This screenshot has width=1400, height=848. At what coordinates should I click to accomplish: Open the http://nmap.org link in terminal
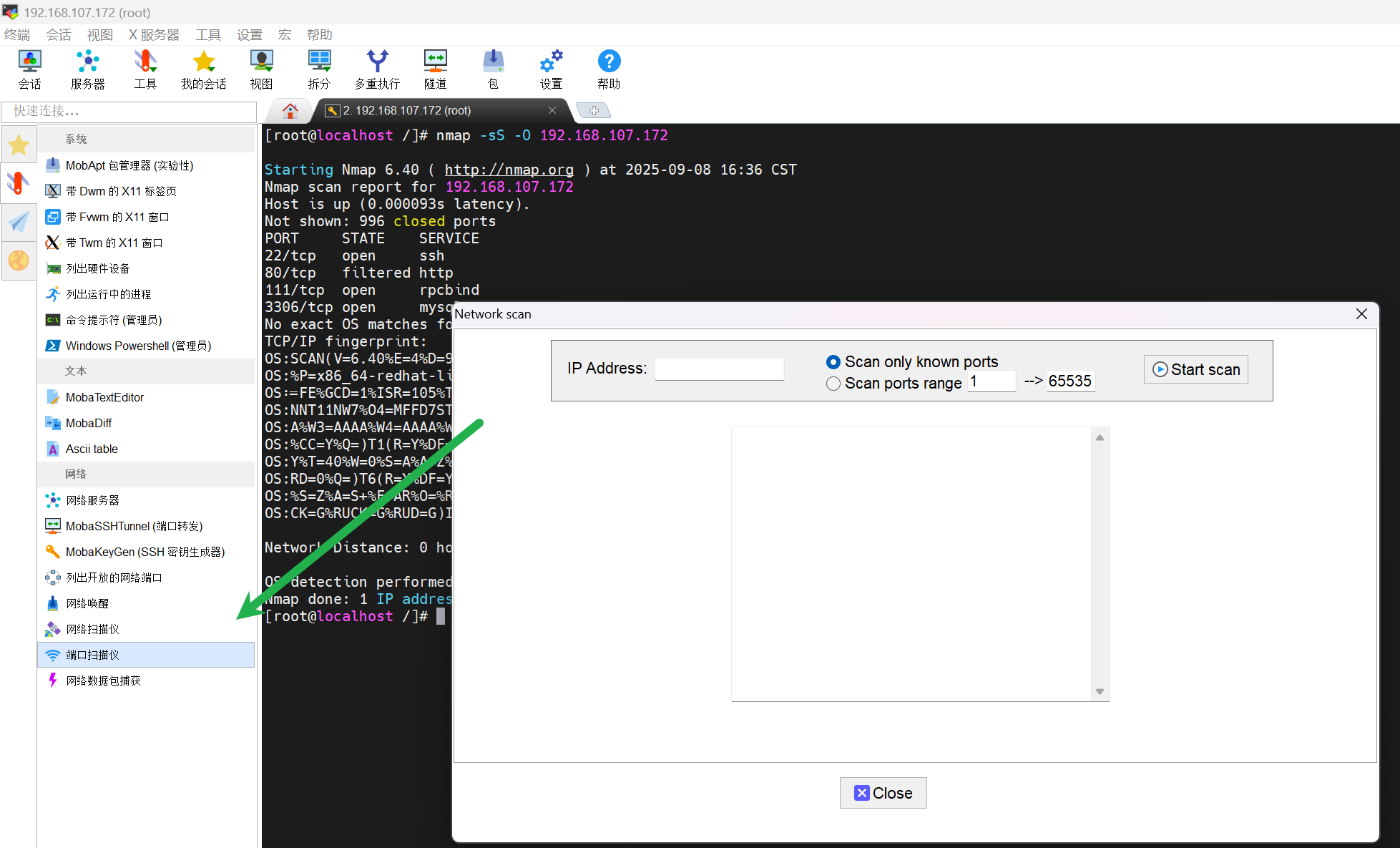click(509, 170)
